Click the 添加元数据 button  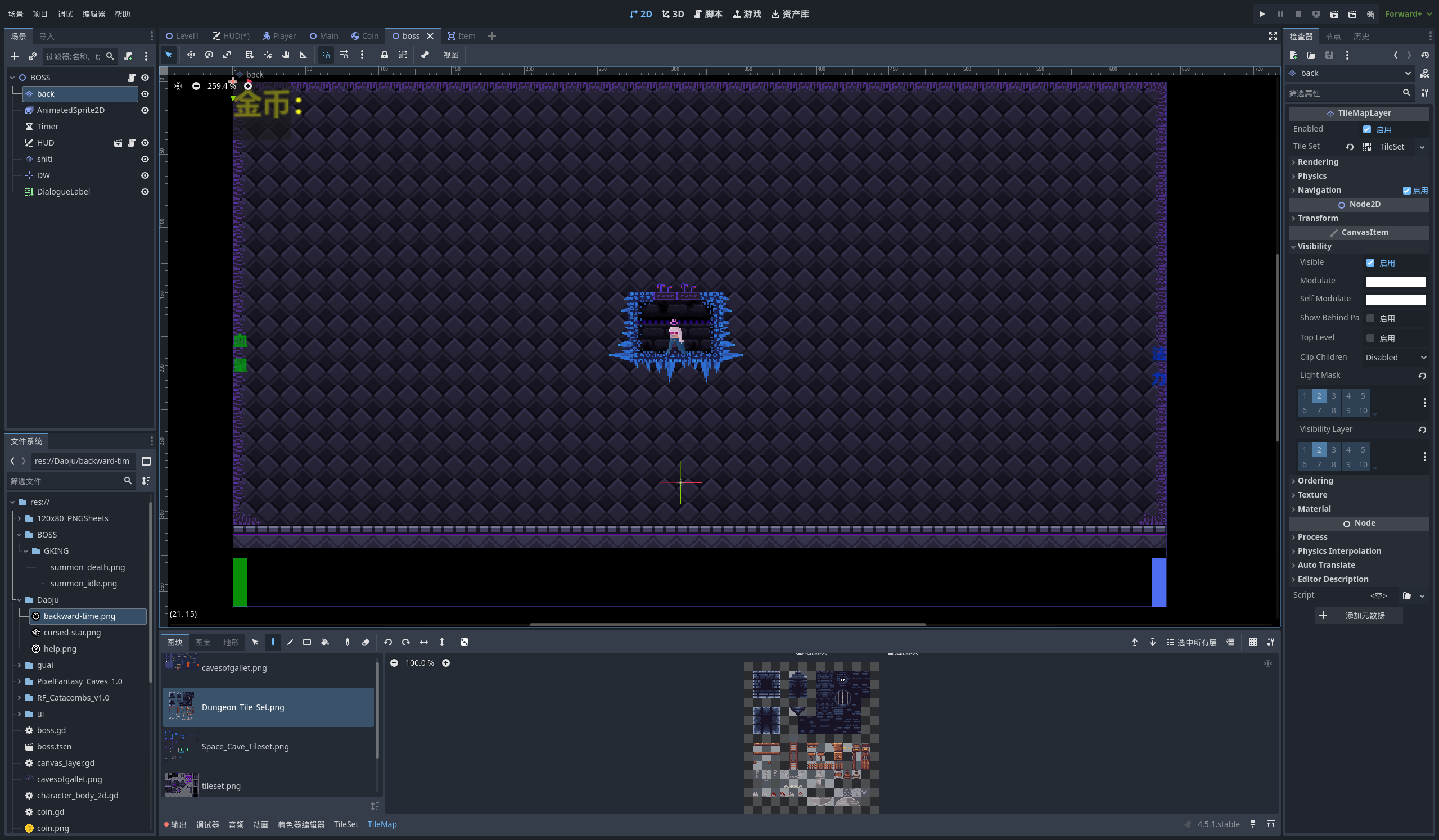pos(1359,616)
